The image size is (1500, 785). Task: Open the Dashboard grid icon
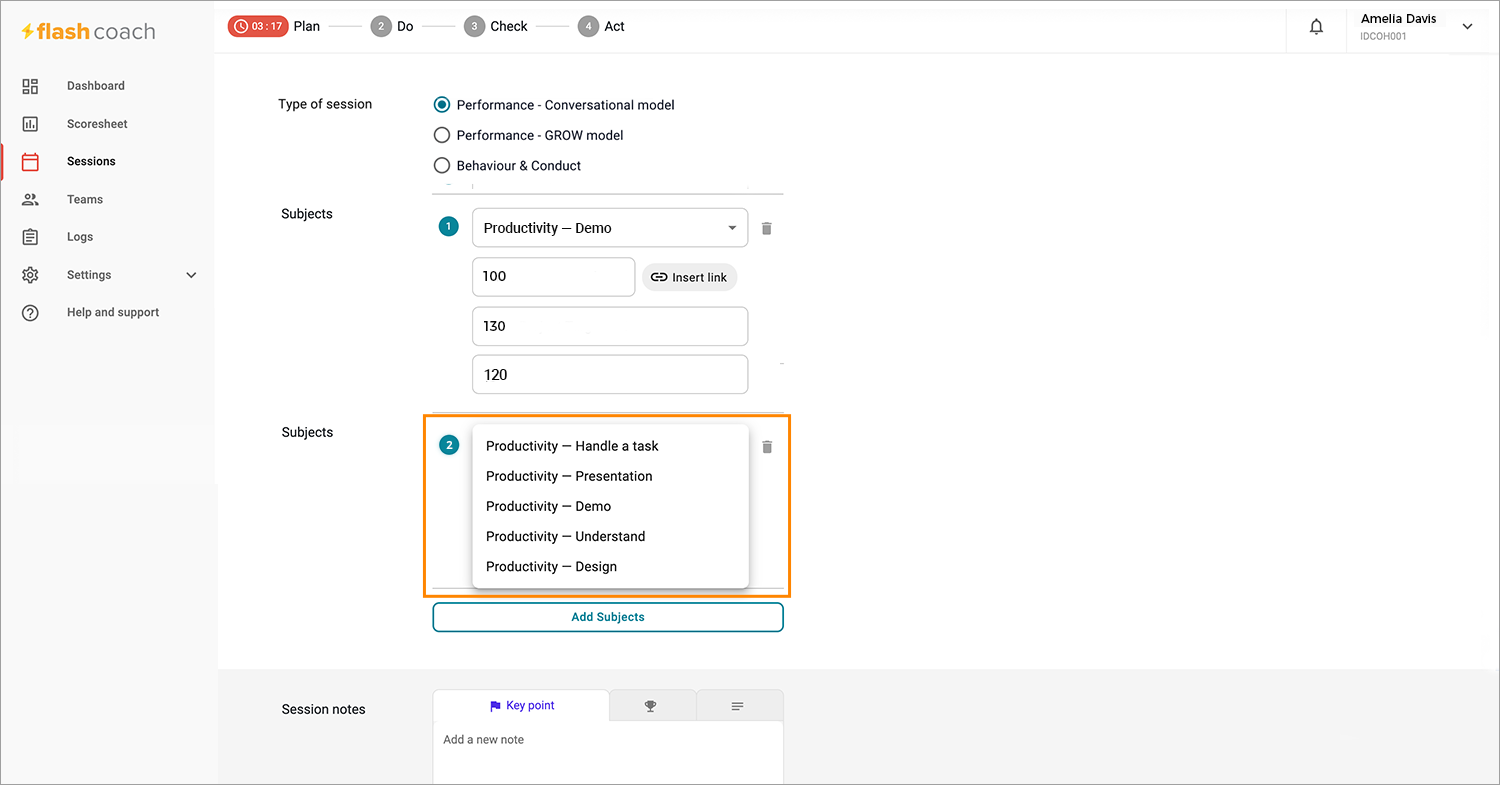point(30,86)
